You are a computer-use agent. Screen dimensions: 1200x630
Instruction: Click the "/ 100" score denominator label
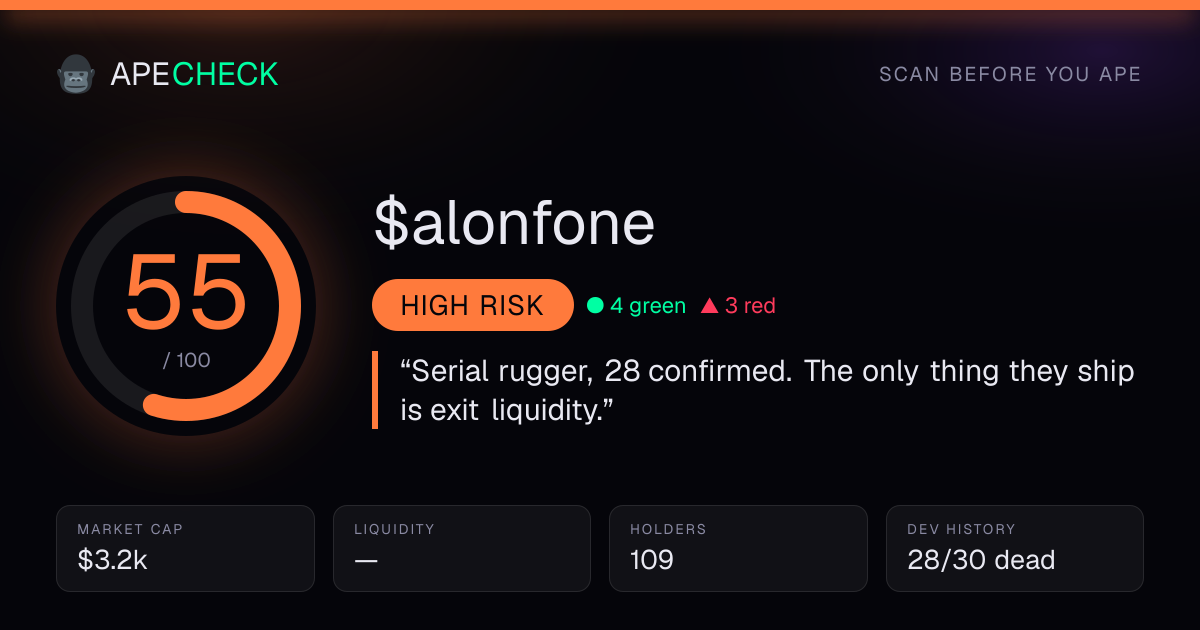pyautogui.click(x=187, y=360)
